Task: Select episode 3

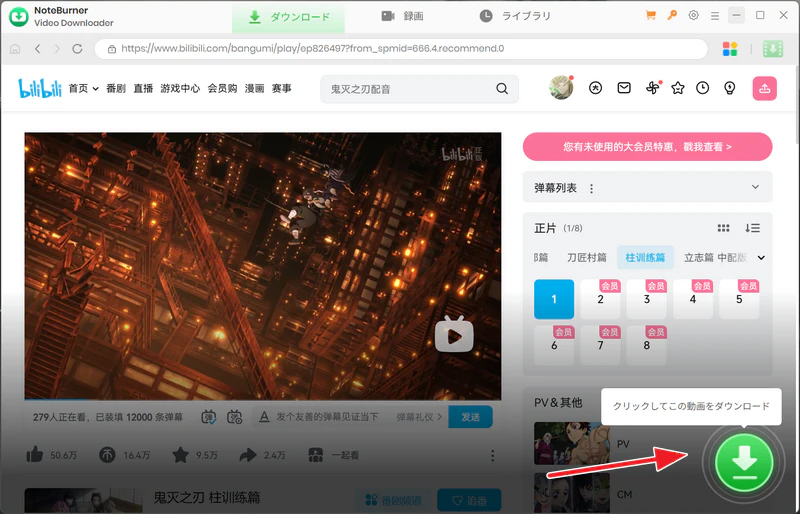Action: pos(646,299)
